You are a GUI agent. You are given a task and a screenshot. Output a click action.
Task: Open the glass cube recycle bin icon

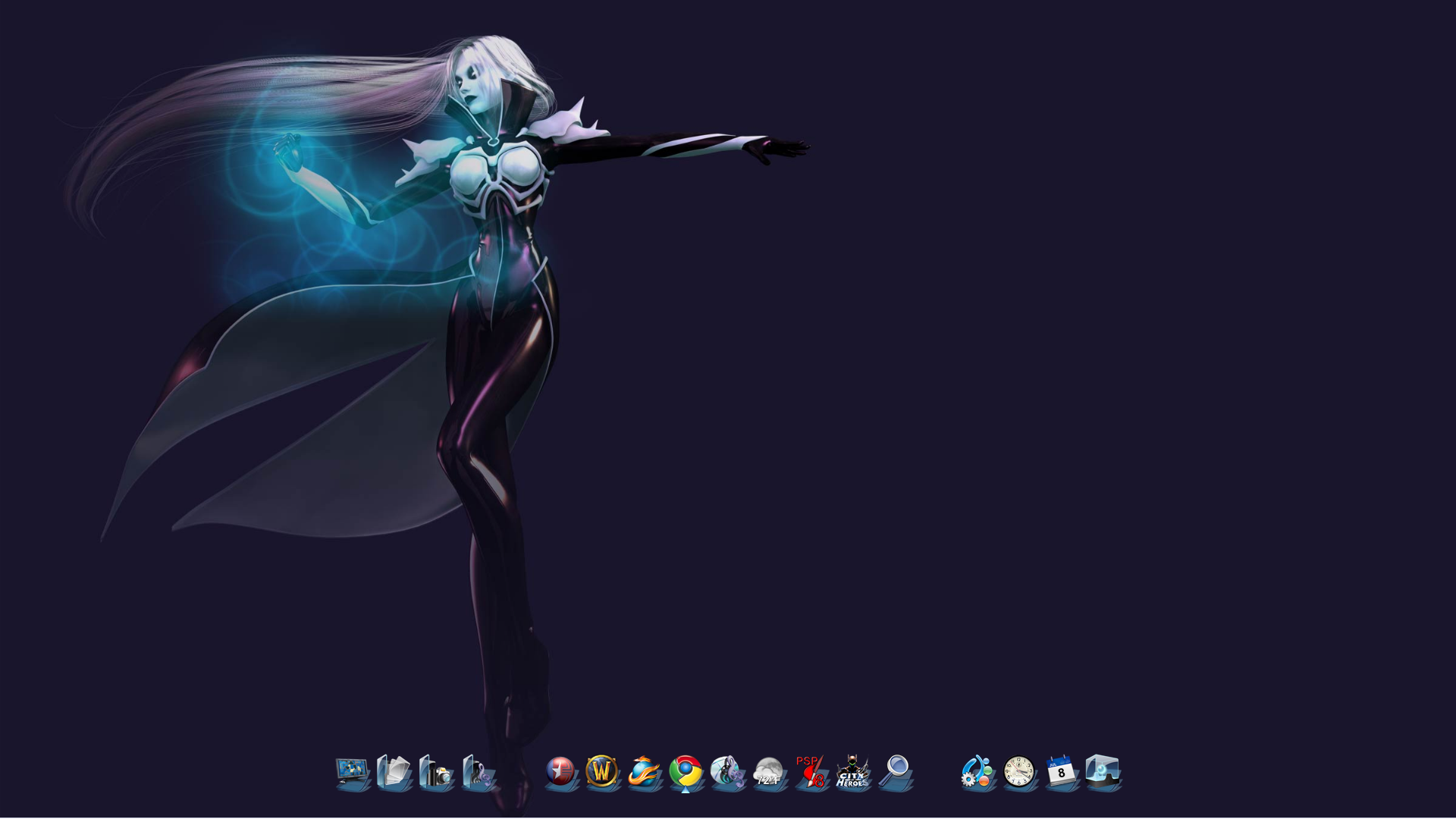click(x=1103, y=772)
